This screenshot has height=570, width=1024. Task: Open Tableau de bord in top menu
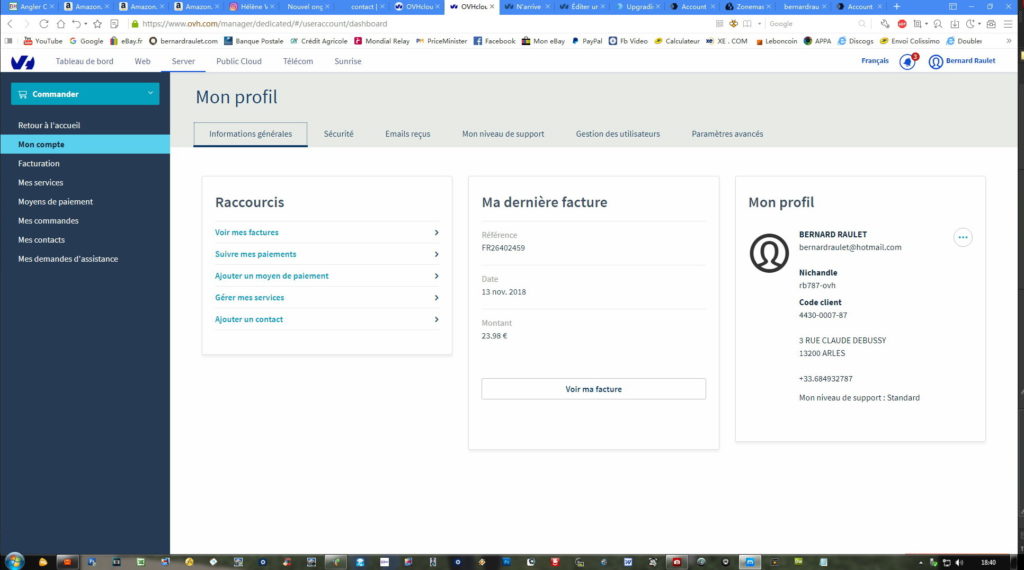(84, 61)
